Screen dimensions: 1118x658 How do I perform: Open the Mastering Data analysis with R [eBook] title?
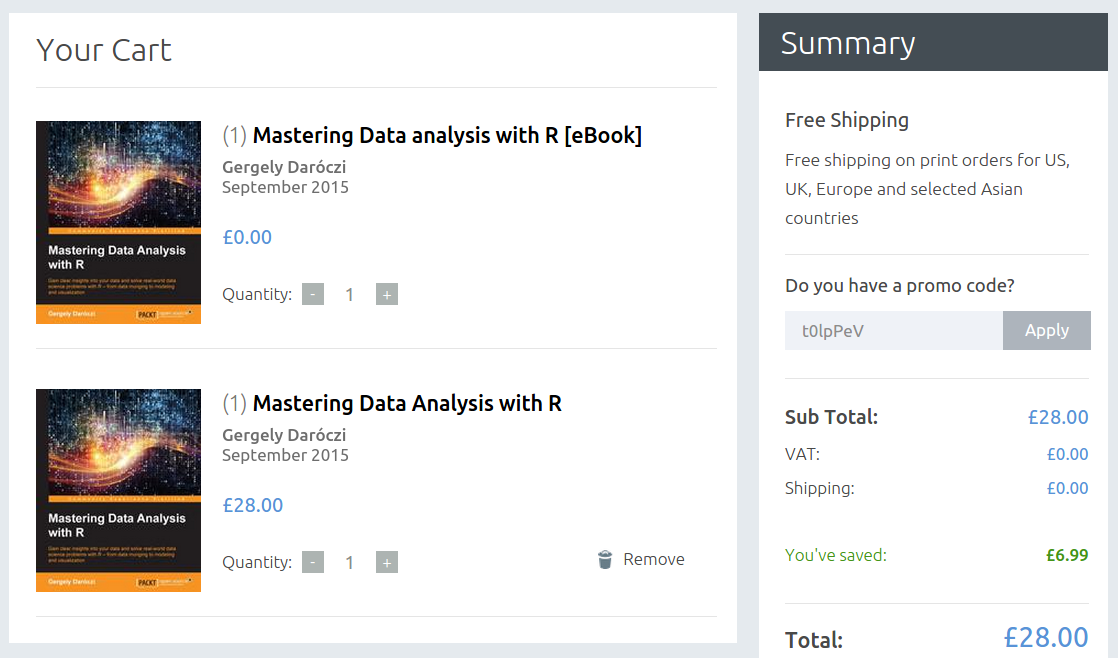447,135
